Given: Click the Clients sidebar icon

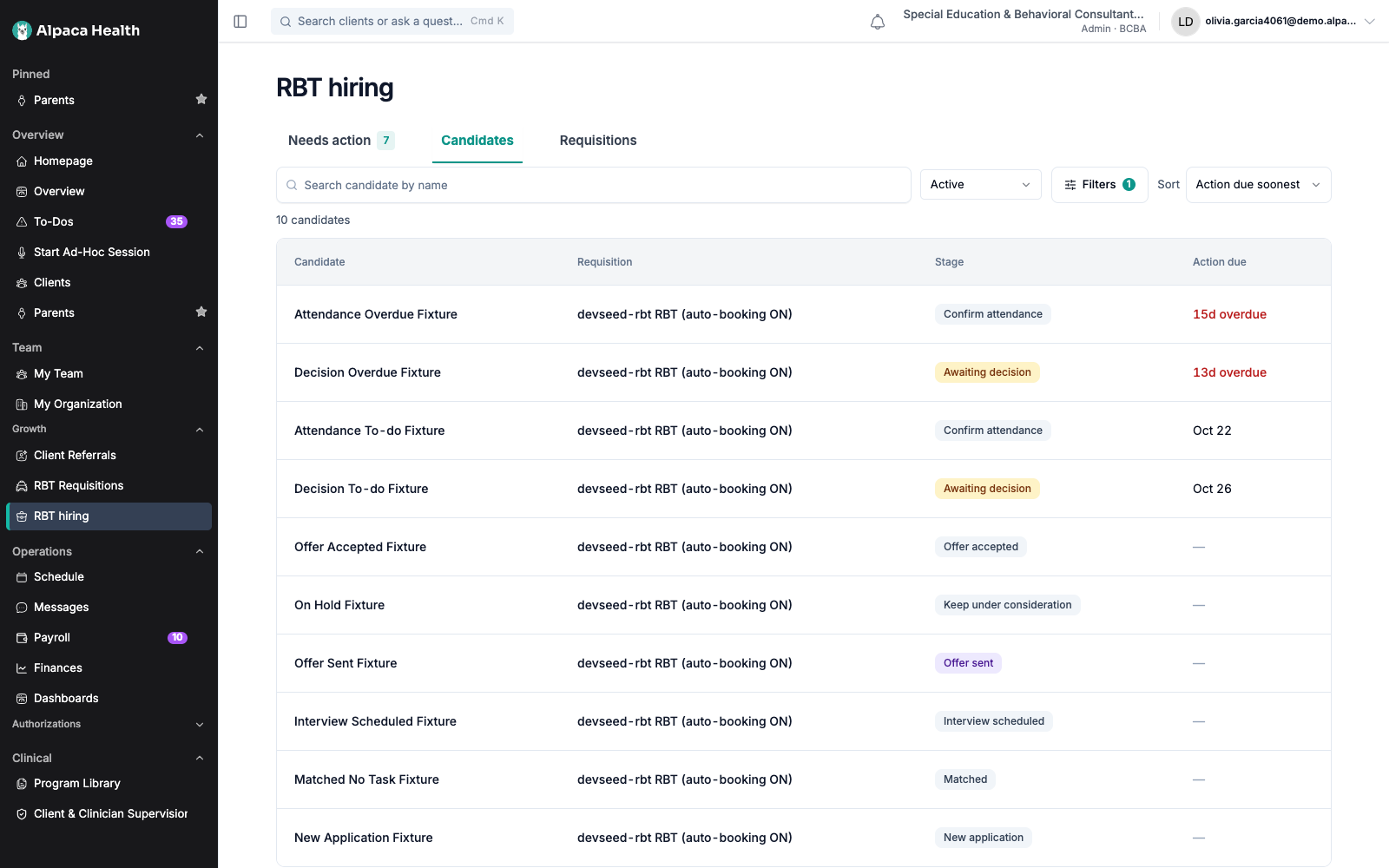Looking at the screenshot, I should [x=22, y=283].
